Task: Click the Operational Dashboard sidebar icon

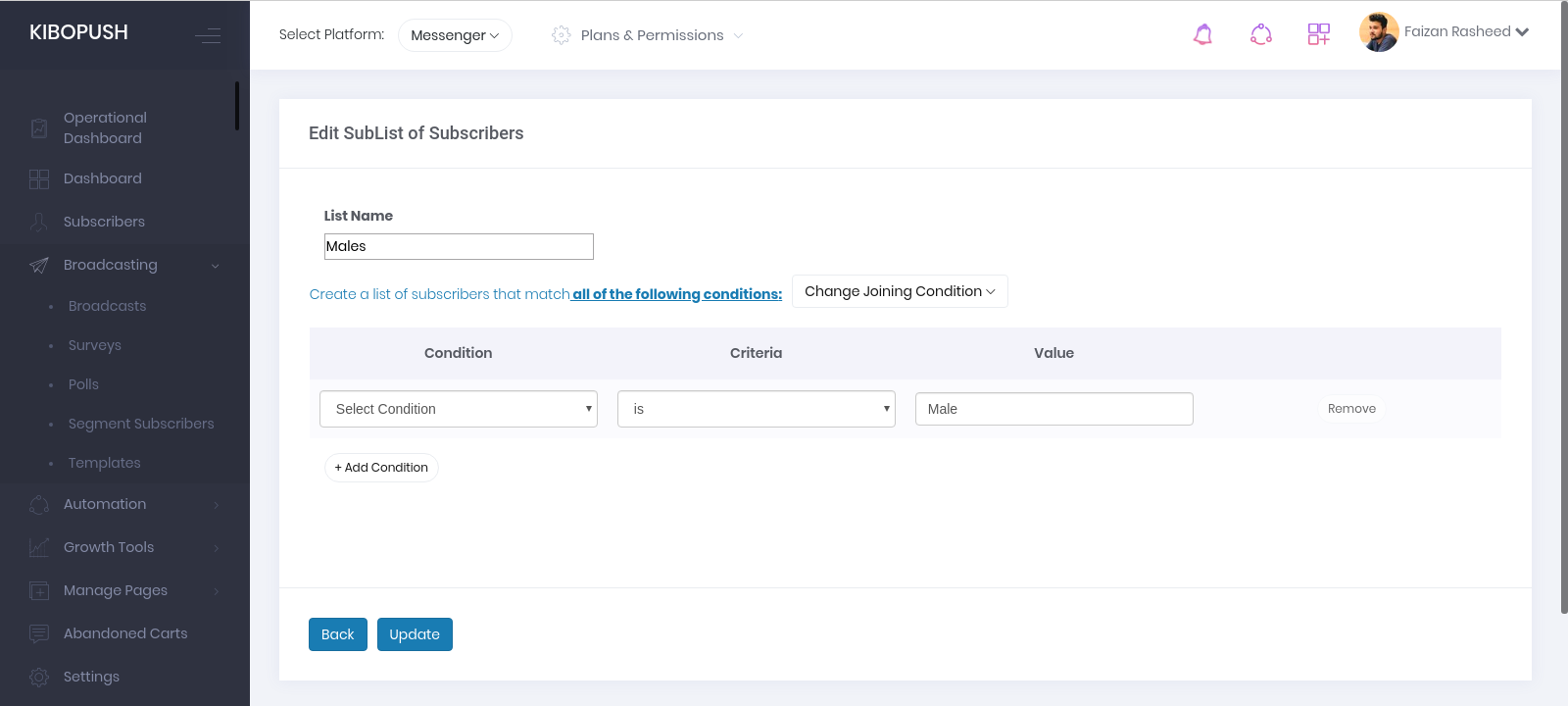Action: pyautogui.click(x=39, y=128)
